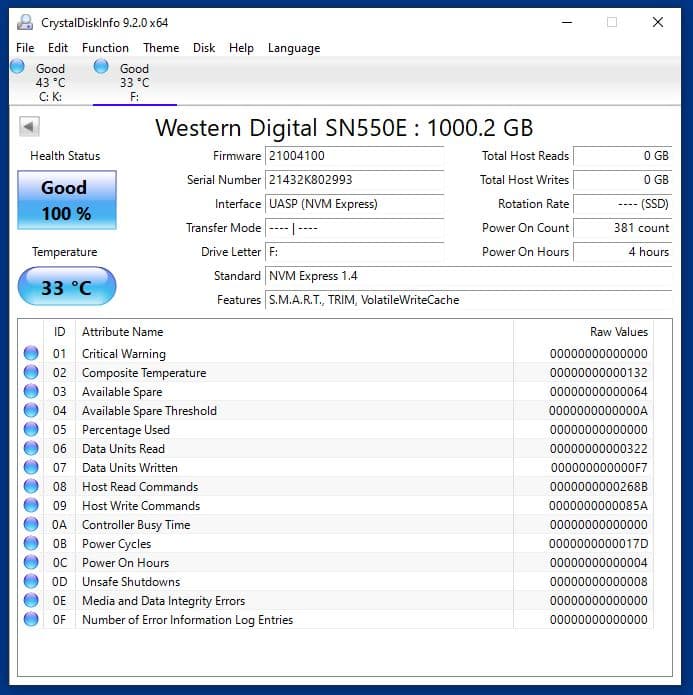This screenshot has height=695, width=693.
Task: Select raw value 000000000000A
Action: [599, 411]
